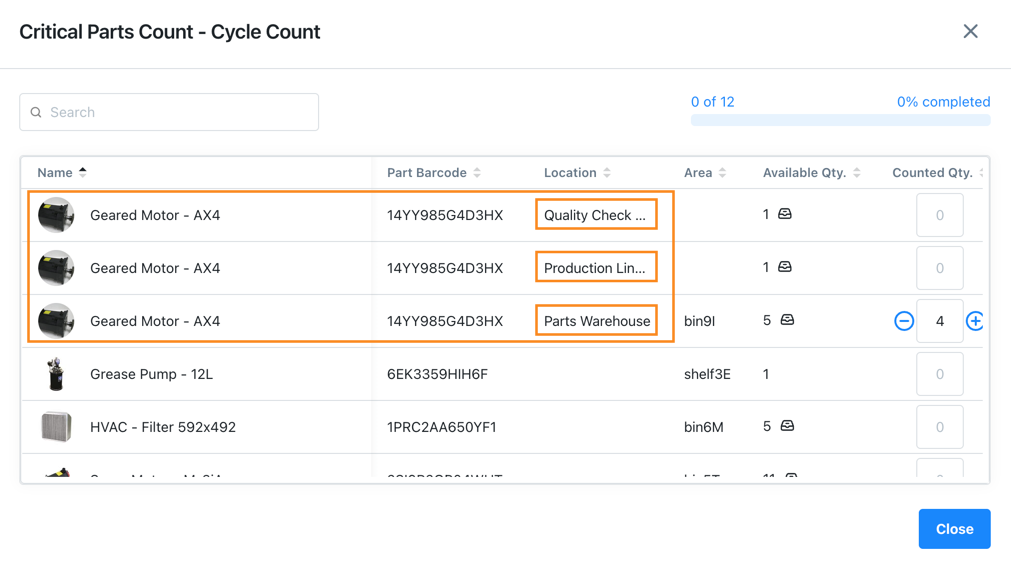Click 'Geared Motor - AX4' name in Quality Check row

(155, 215)
